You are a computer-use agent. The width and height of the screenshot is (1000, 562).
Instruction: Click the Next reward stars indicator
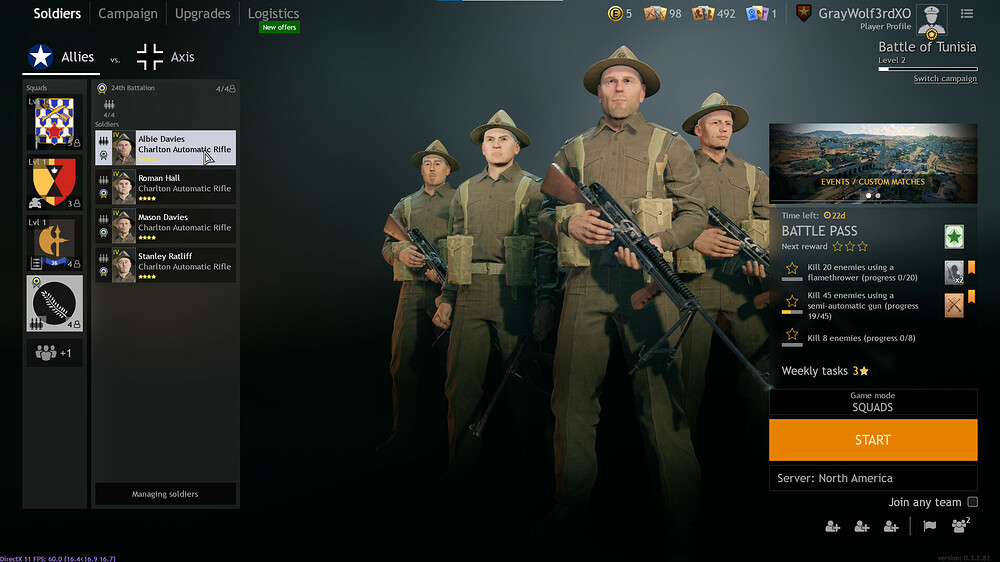pyautogui.click(x=849, y=246)
